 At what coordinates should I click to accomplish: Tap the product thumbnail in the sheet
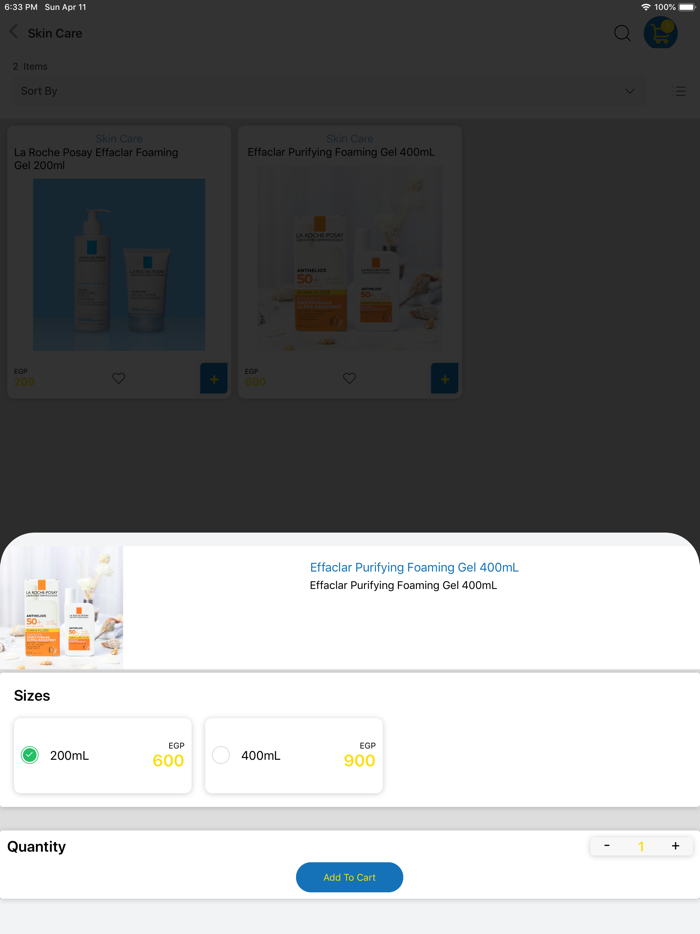(x=61, y=608)
